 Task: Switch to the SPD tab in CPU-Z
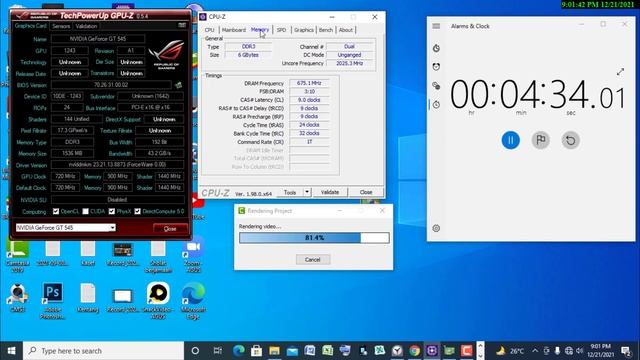point(281,30)
